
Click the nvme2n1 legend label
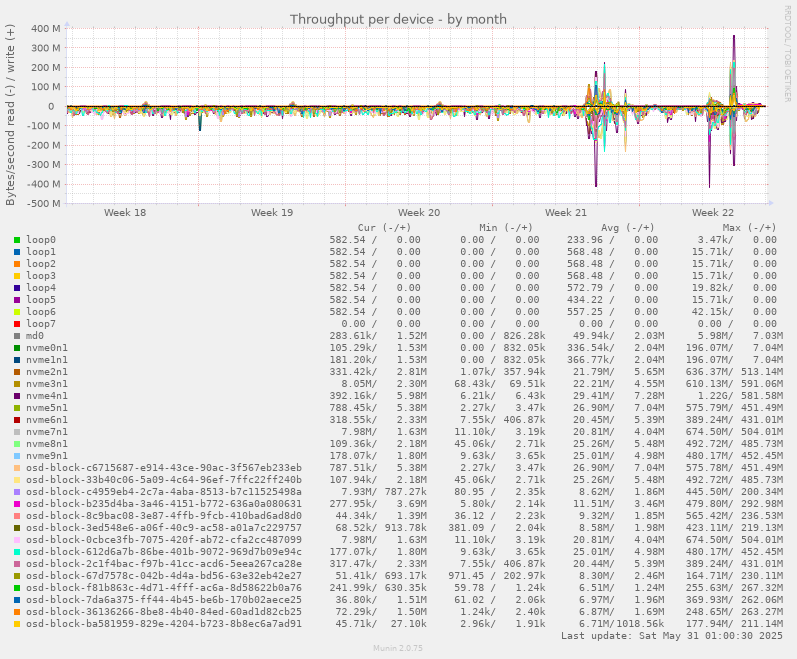tap(47, 372)
